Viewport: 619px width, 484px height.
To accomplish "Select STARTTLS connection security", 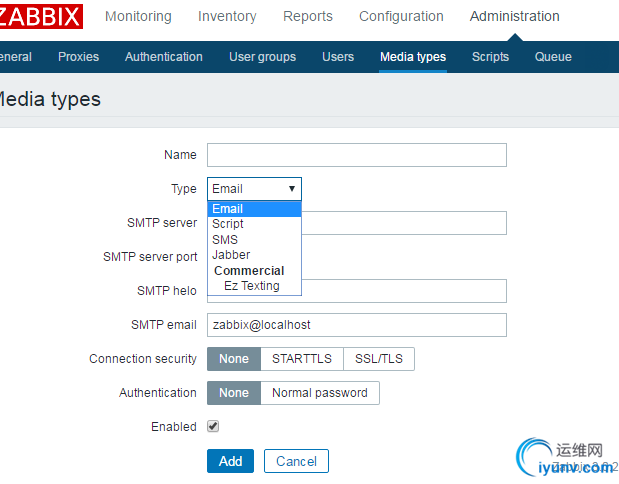I will (x=302, y=359).
